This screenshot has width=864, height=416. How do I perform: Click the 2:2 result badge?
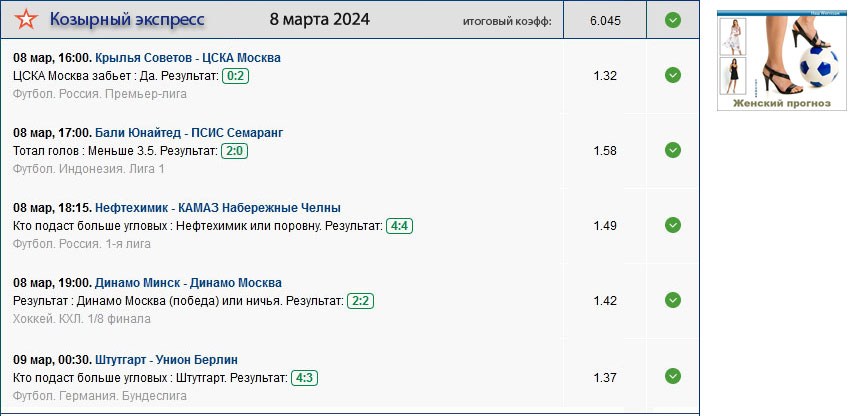(360, 301)
